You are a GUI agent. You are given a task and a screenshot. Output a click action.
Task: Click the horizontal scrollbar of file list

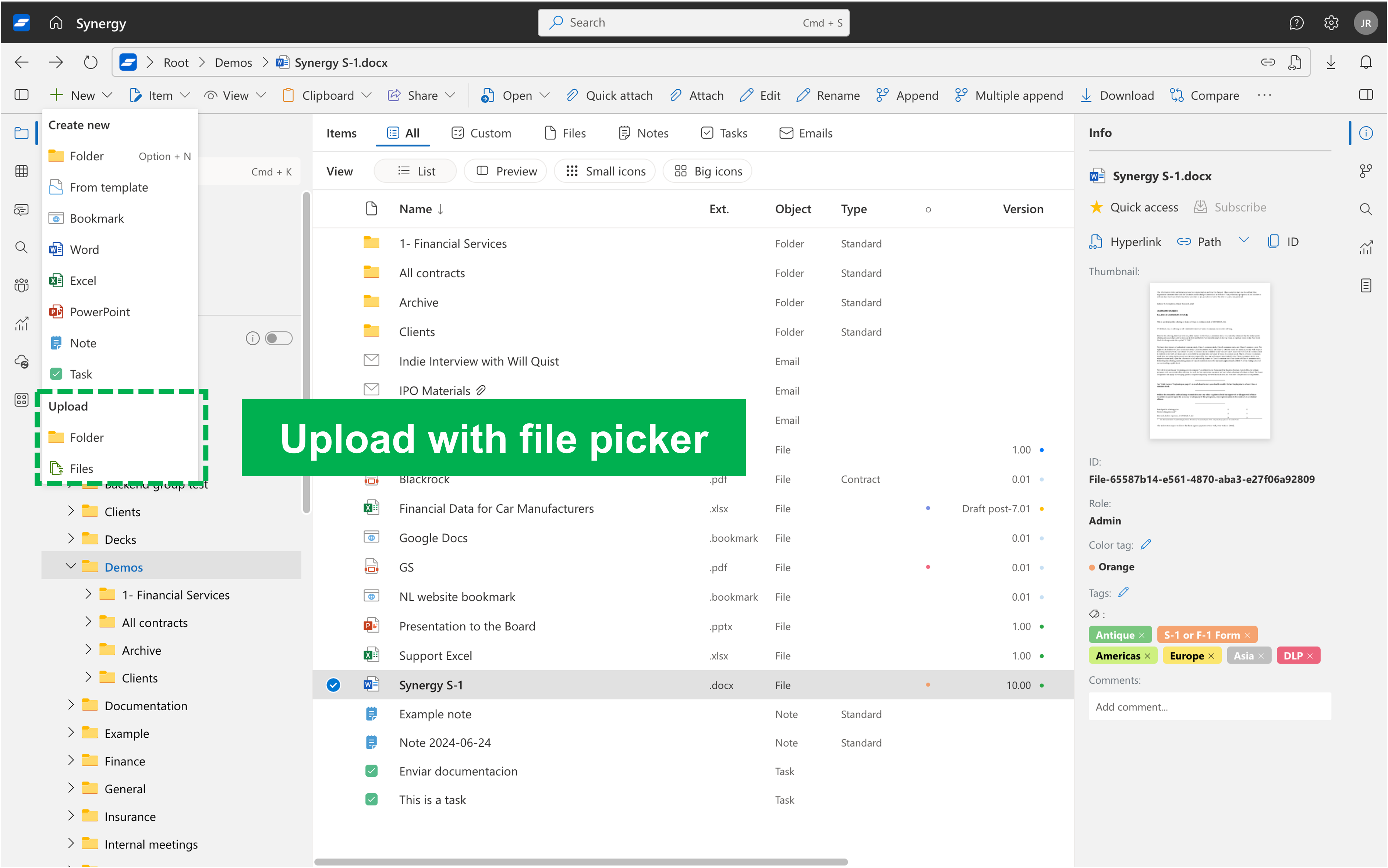581,862
